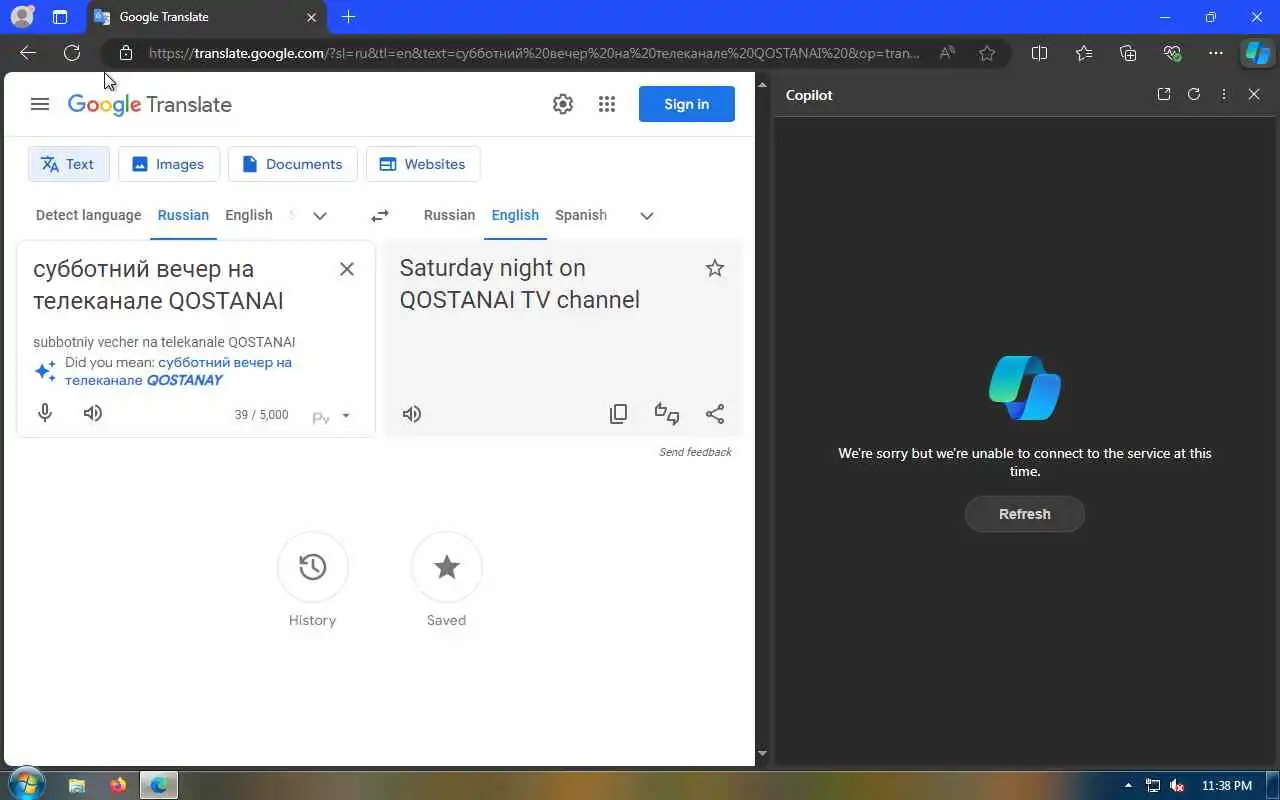Image resolution: width=1280 pixels, height=800 pixels.
Task: Click the address bar URL
Action: [x=533, y=53]
